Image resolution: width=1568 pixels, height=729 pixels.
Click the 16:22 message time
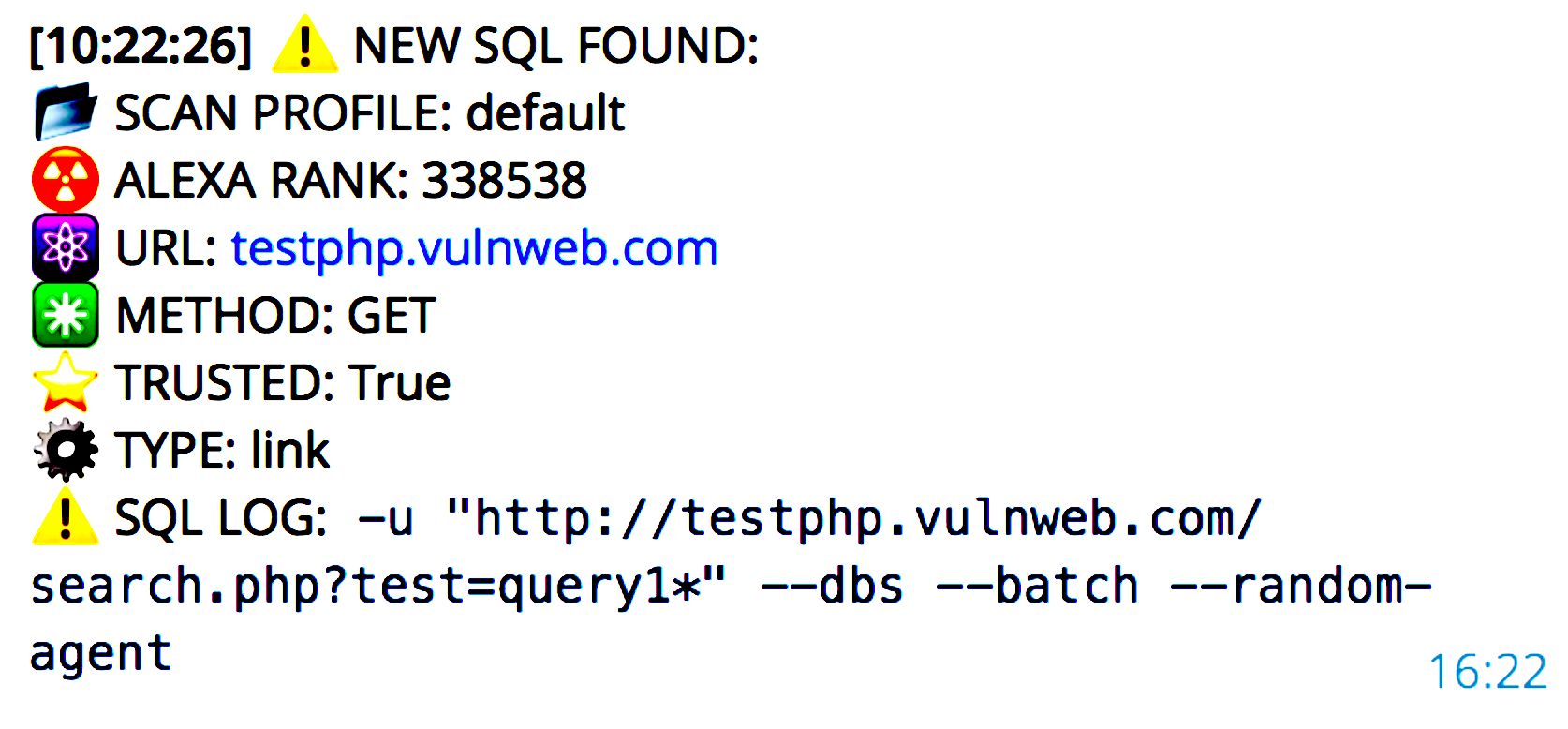[x=1487, y=671]
